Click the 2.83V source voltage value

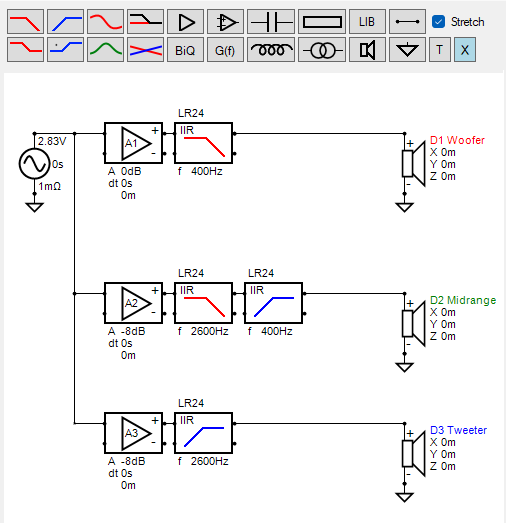pyautogui.click(x=52, y=141)
